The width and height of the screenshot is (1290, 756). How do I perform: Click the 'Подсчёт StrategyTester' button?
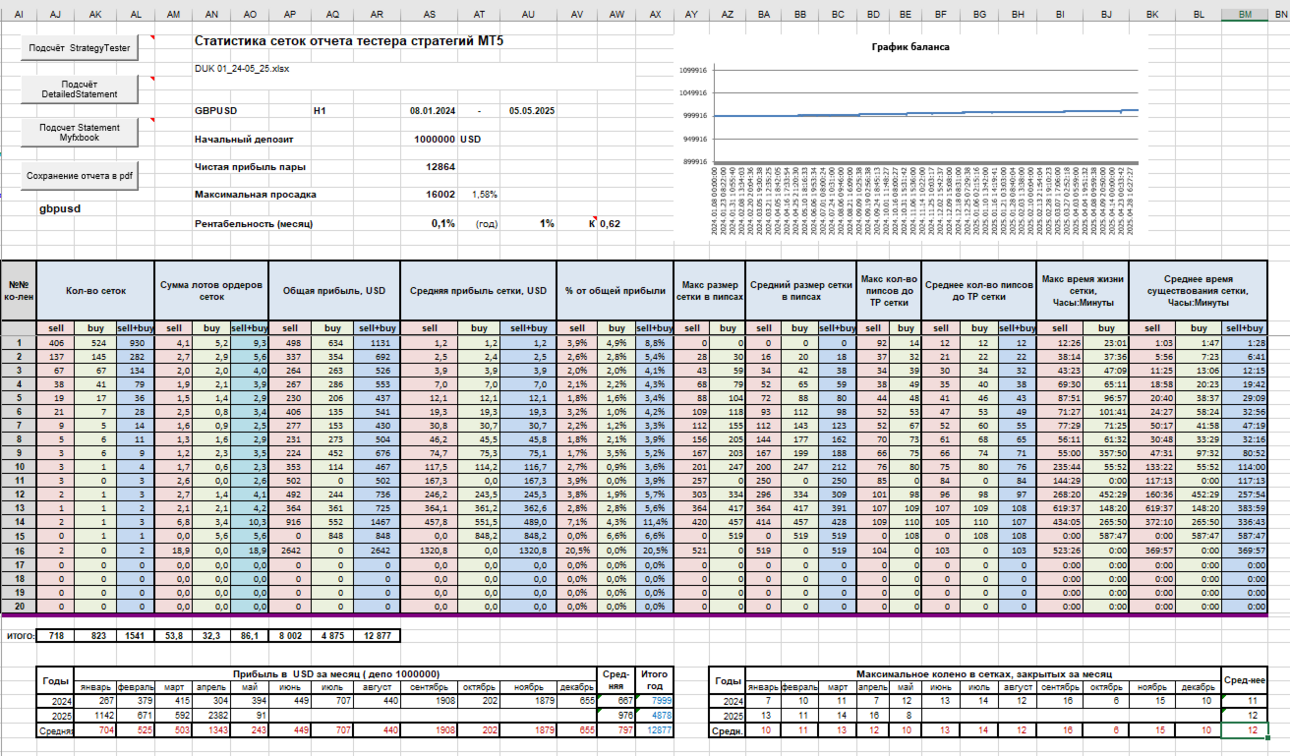pos(80,47)
